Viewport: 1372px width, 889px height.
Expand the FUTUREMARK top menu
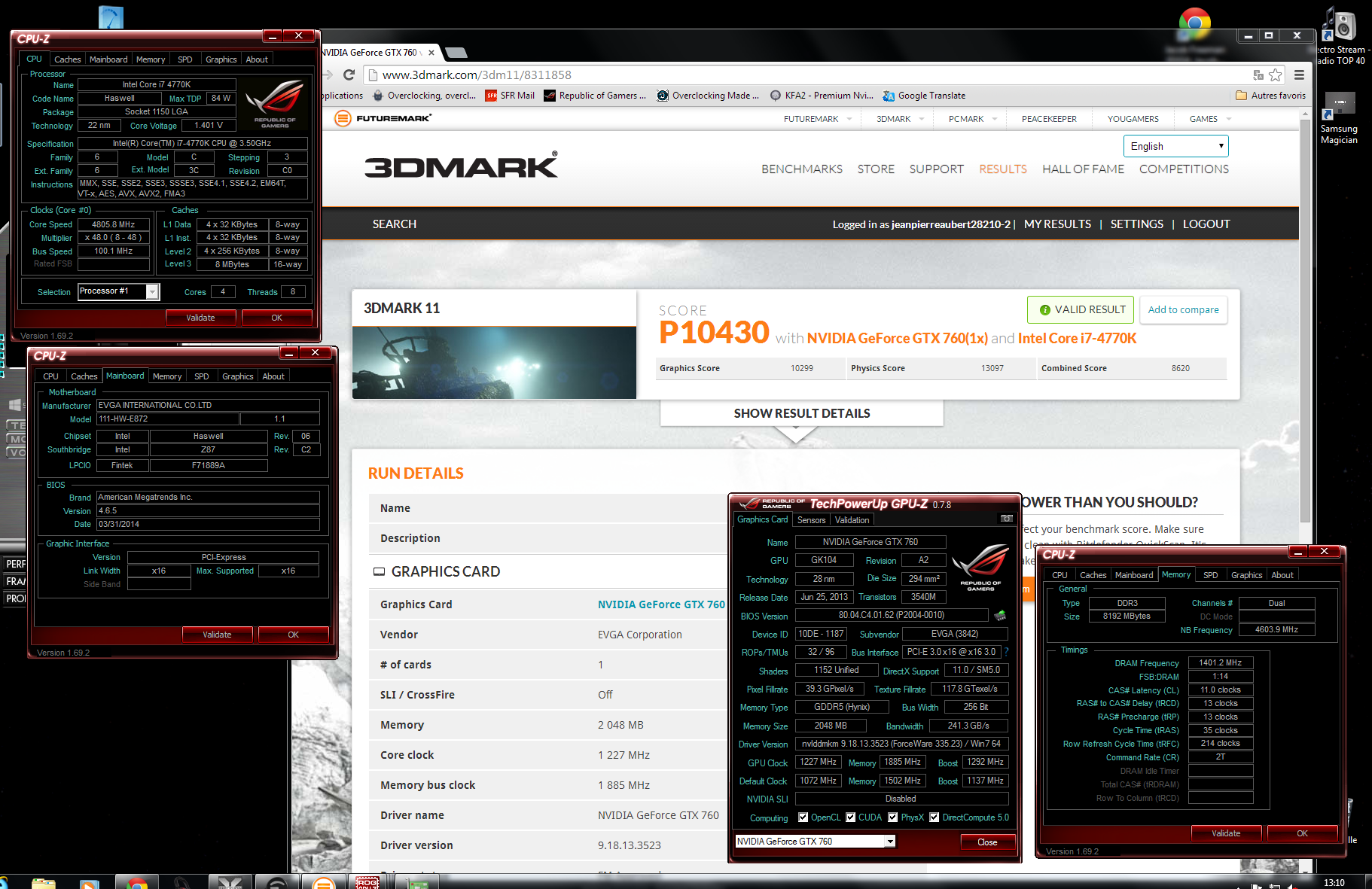818,119
